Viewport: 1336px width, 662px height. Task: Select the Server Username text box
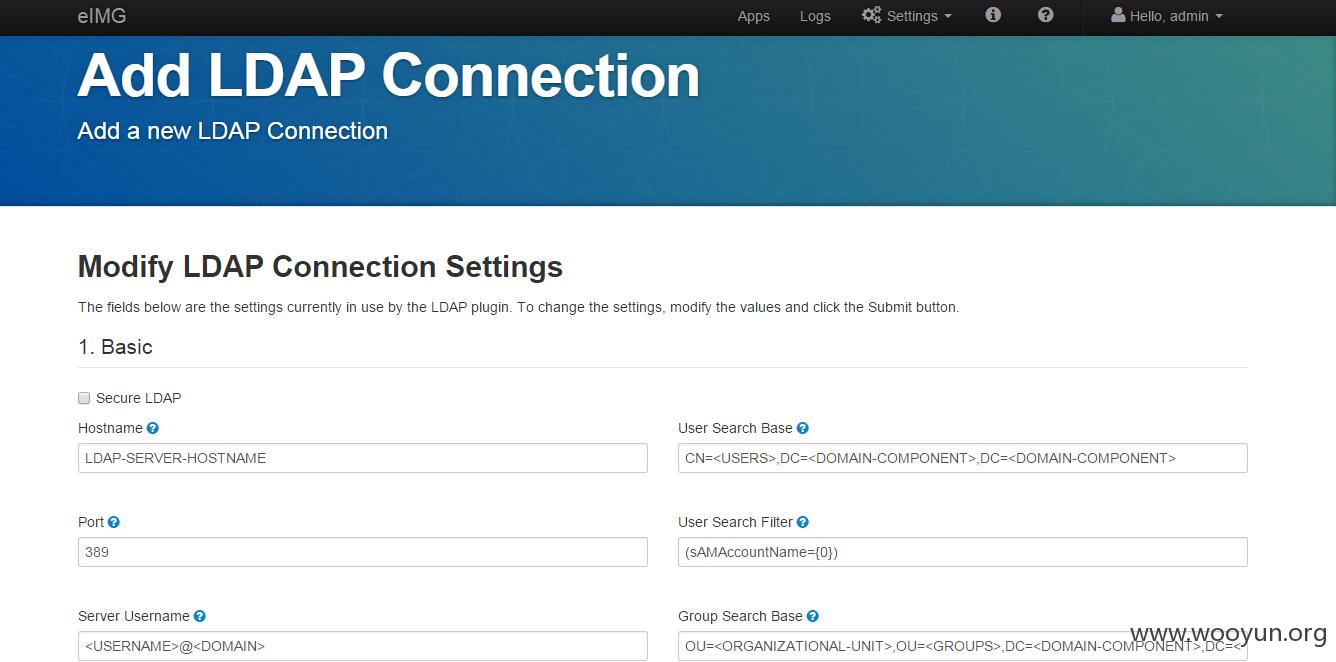coord(363,646)
